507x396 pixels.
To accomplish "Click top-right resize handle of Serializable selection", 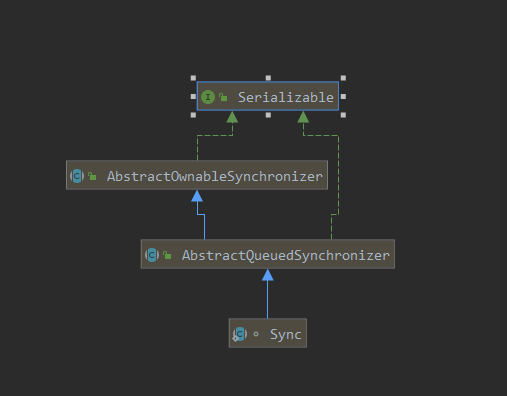I will point(343,78).
